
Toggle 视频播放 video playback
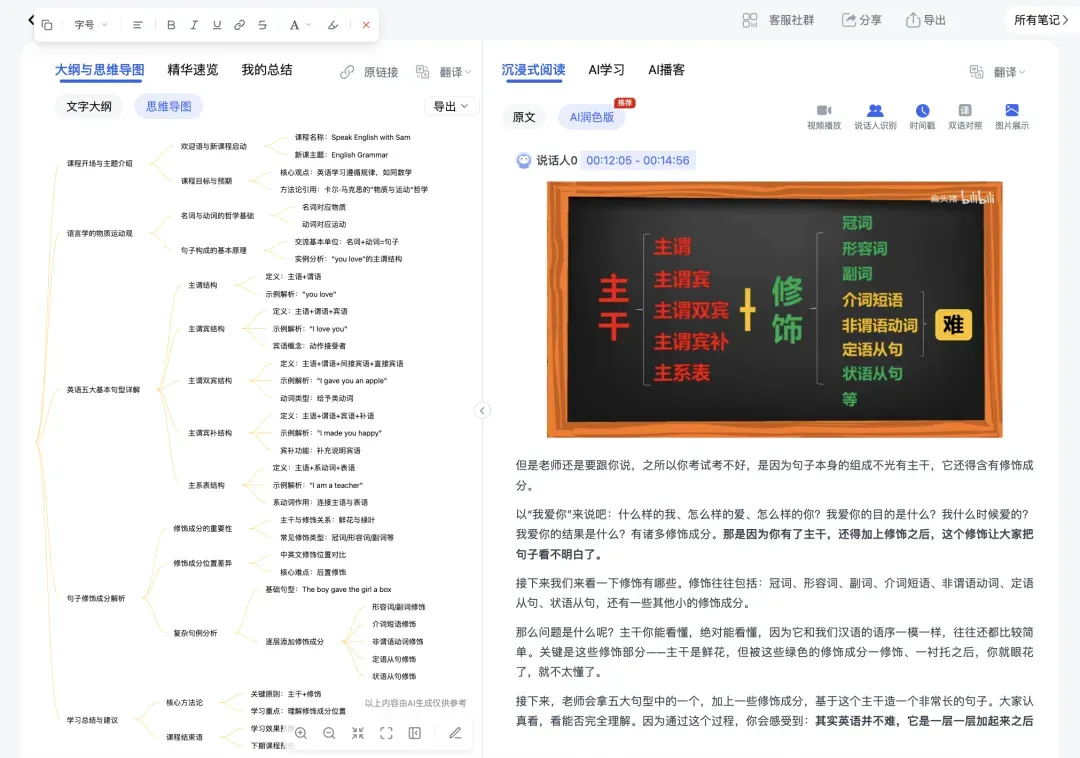[824, 116]
